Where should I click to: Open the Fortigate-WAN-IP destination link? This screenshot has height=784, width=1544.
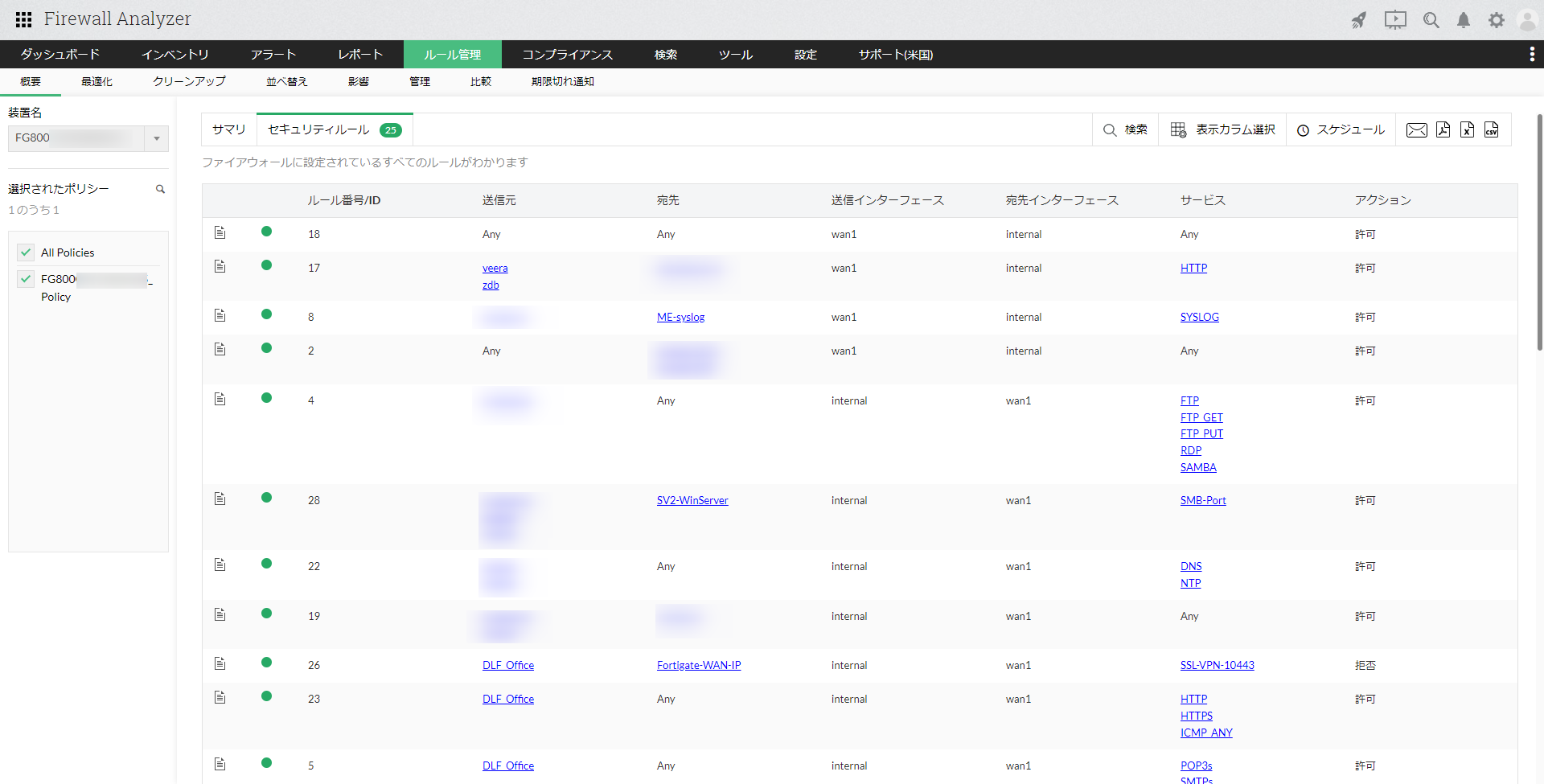tap(699, 666)
